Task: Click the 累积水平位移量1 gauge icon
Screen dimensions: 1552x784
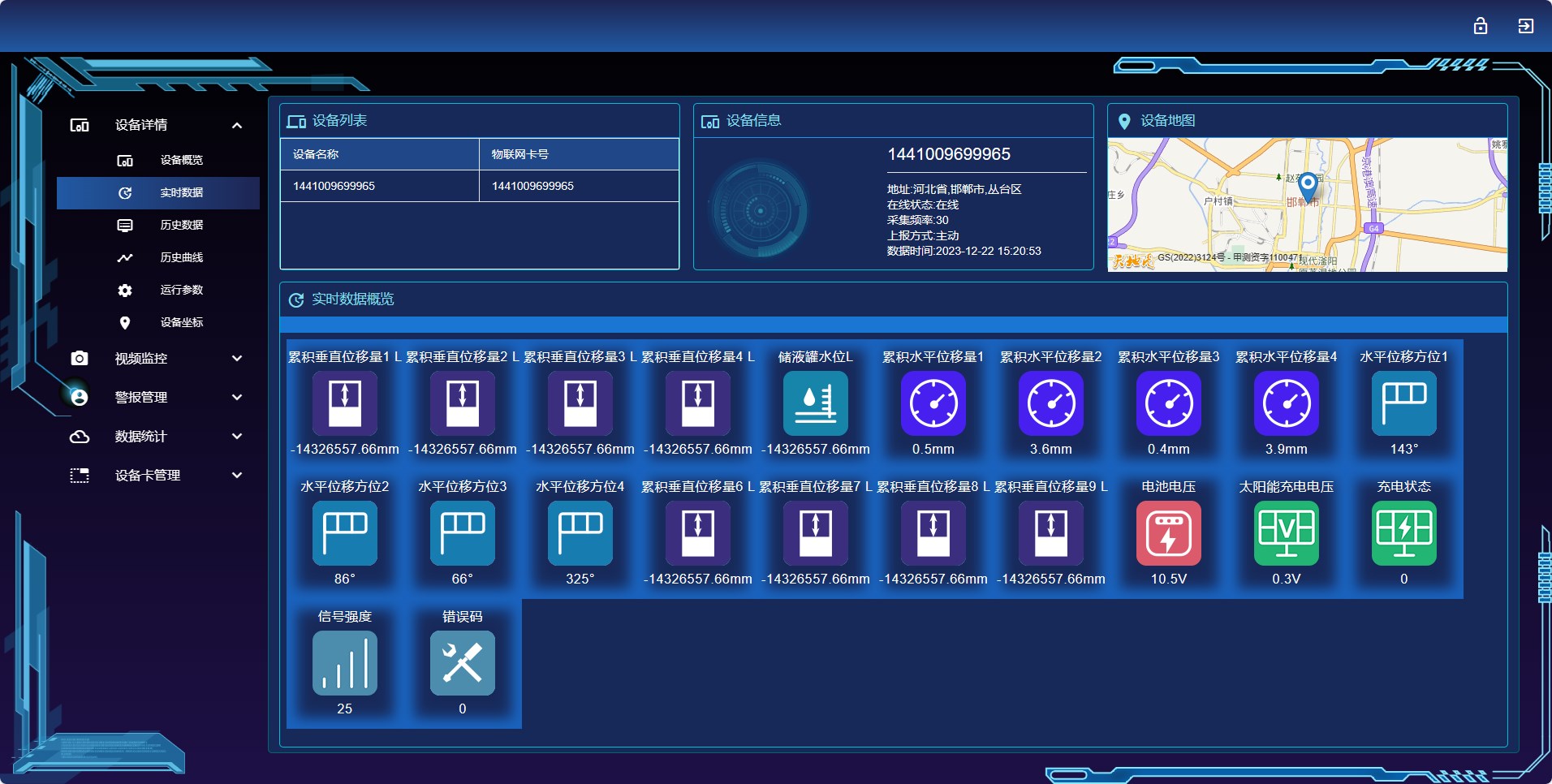Action: pyautogui.click(x=933, y=403)
